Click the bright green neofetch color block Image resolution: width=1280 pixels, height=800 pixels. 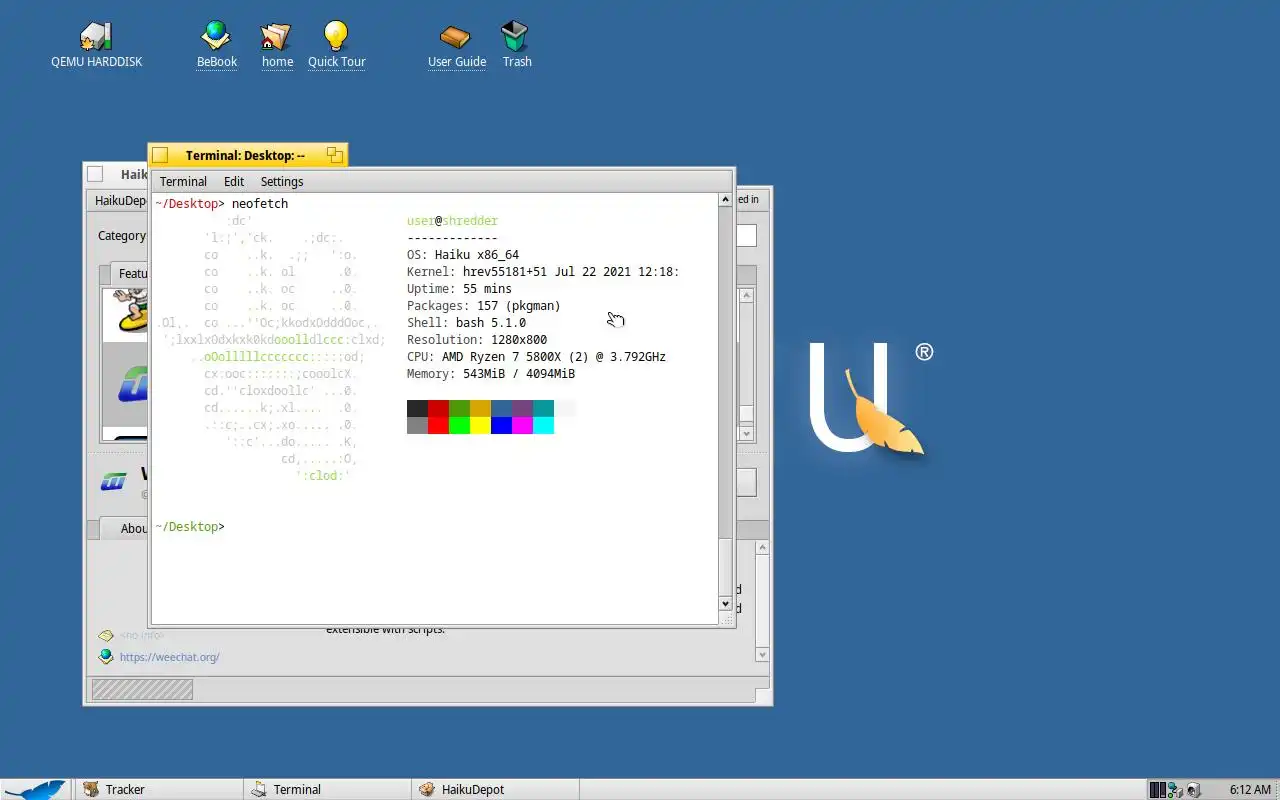point(459,425)
